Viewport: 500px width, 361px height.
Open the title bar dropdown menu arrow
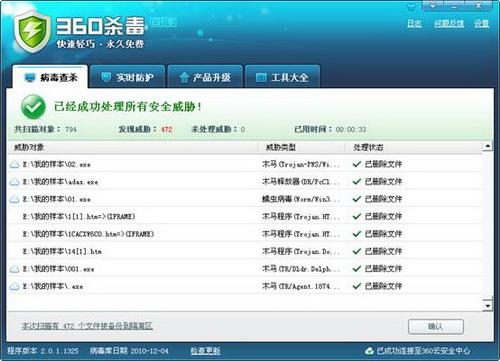[433, 5]
